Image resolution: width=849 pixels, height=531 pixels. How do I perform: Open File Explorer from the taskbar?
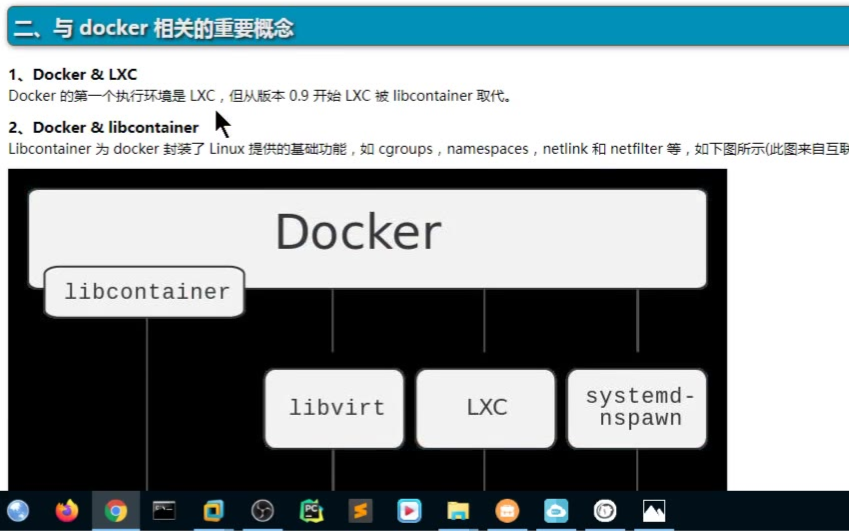pyautogui.click(x=458, y=510)
